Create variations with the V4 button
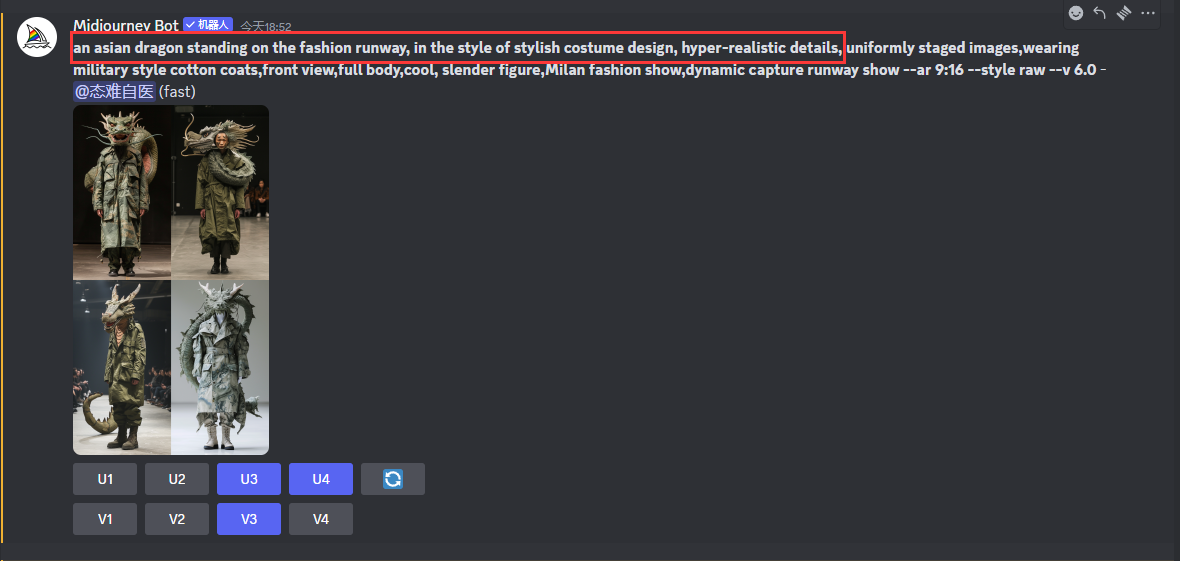 coord(321,519)
